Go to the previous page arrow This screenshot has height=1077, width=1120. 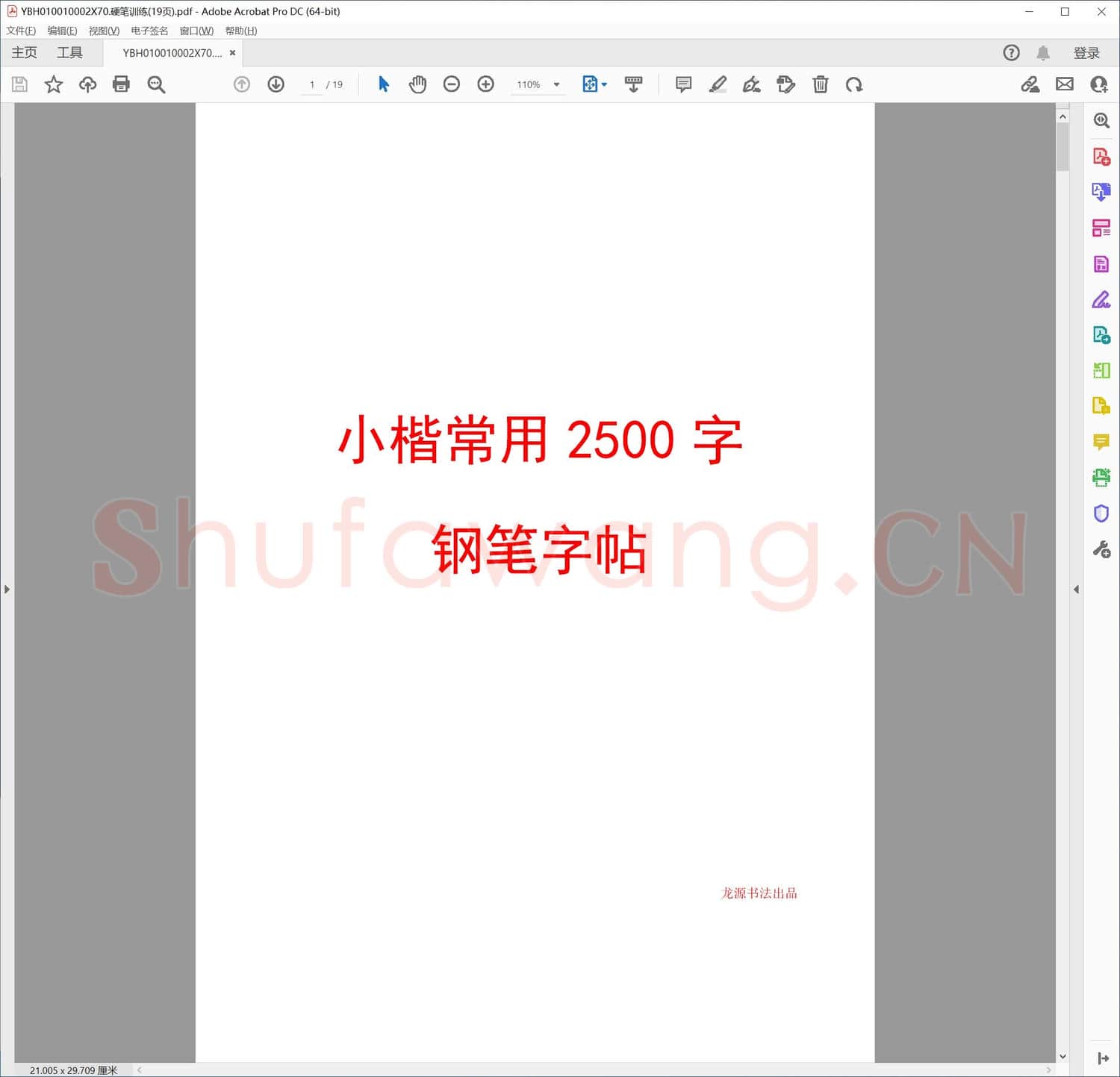click(241, 84)
